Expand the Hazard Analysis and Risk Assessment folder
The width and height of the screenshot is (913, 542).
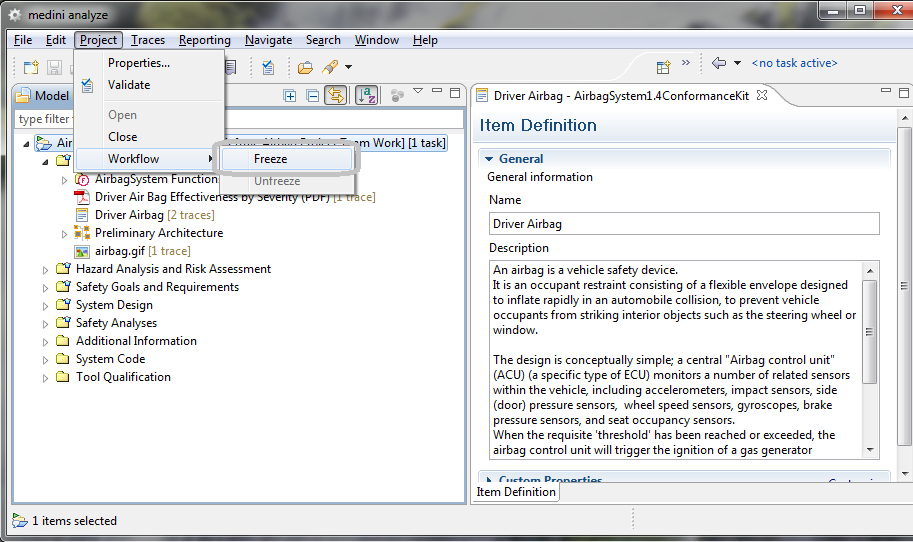point(45,269)
